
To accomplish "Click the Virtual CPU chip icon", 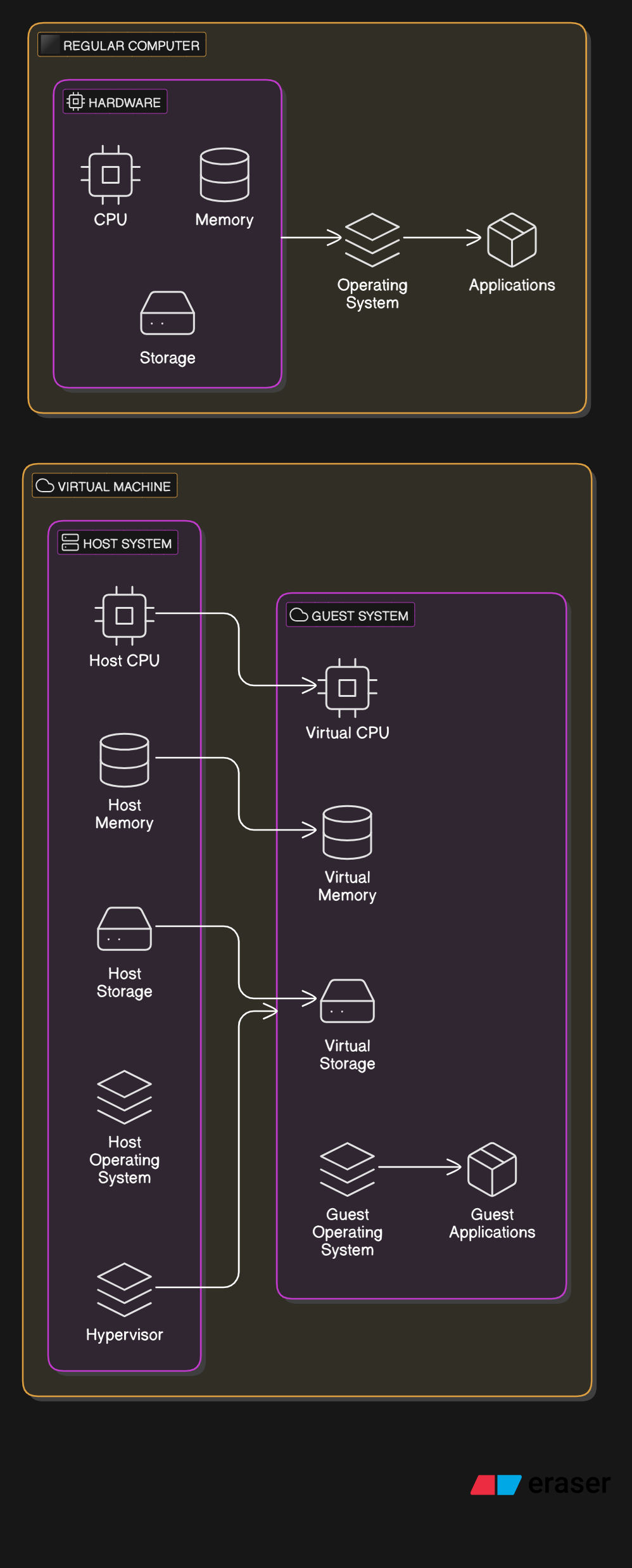I will click(x=347, y=688).
